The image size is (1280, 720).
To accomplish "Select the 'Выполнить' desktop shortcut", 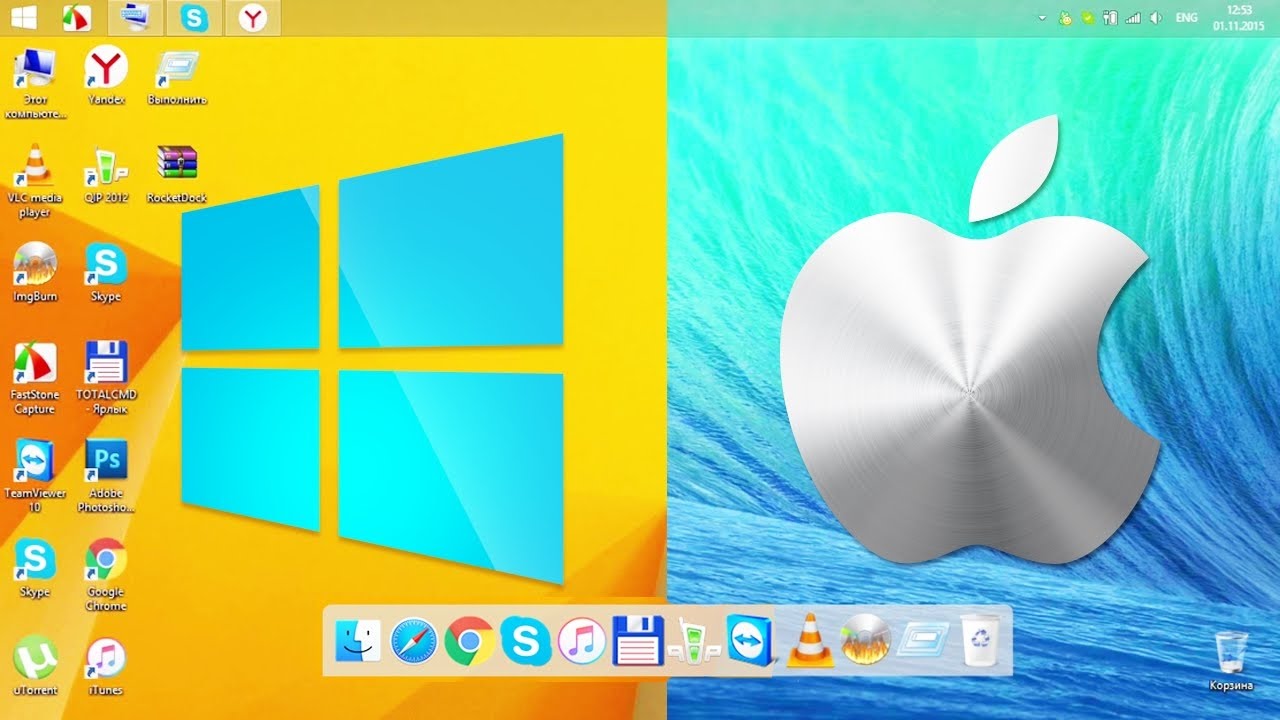I will point(177,77).
